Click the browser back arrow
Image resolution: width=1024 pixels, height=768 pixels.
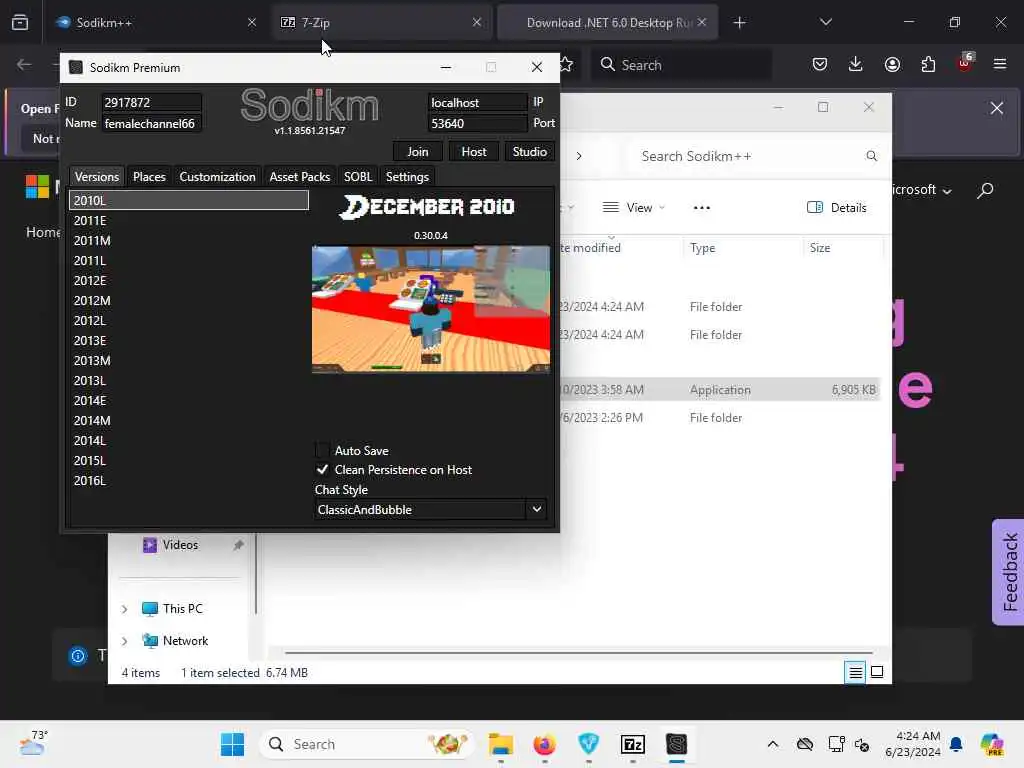pyautogui.click(x=24, y=65)
